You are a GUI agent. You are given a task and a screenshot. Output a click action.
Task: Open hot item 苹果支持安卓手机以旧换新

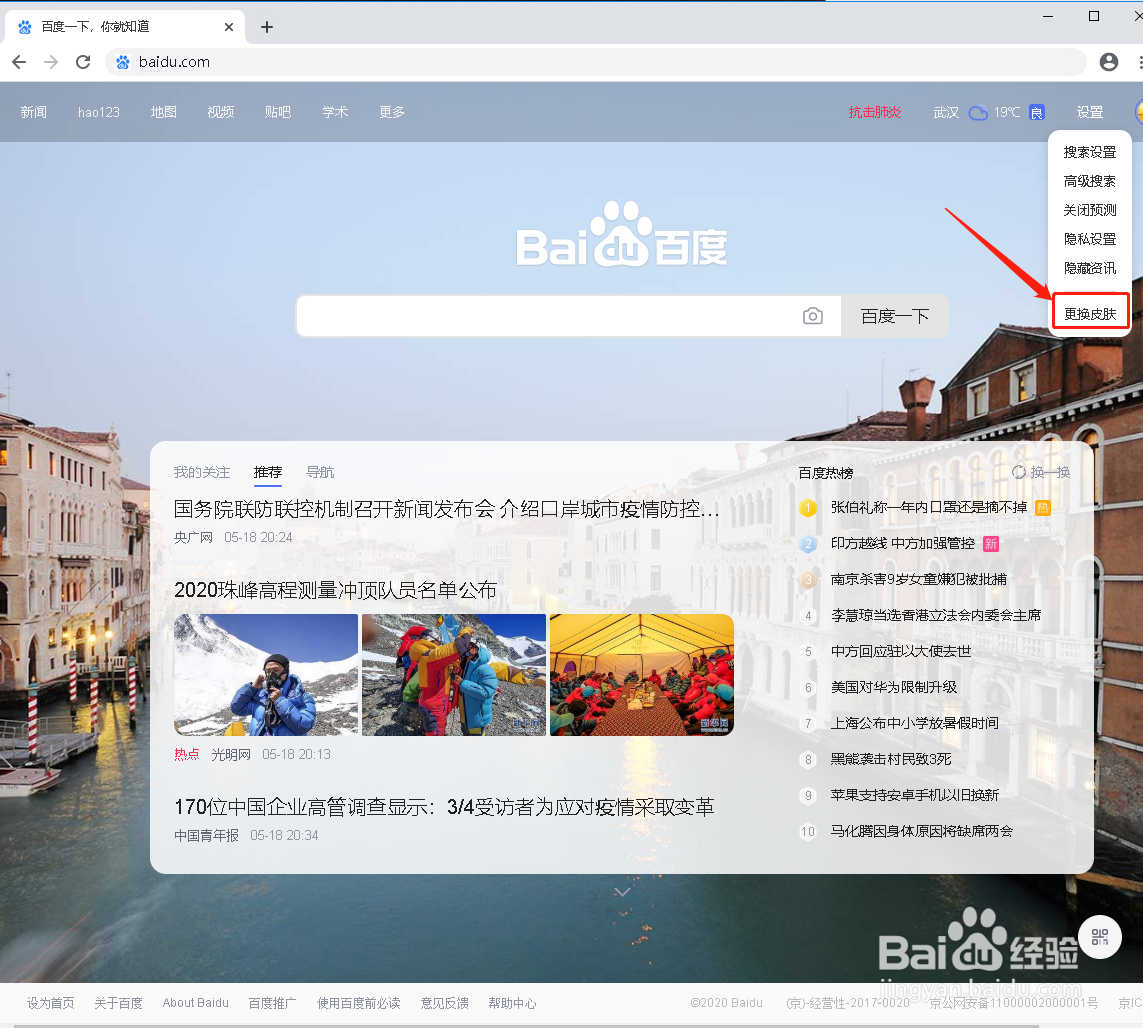pos(915,795)
